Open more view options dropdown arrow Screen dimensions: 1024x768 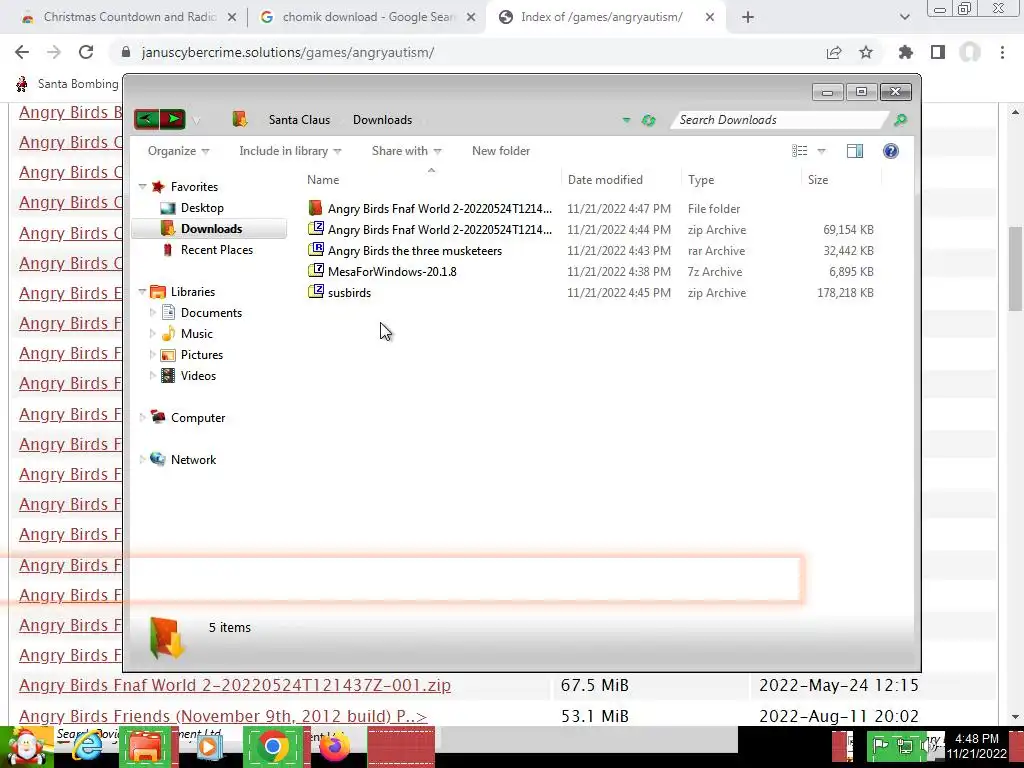point(822,151)
